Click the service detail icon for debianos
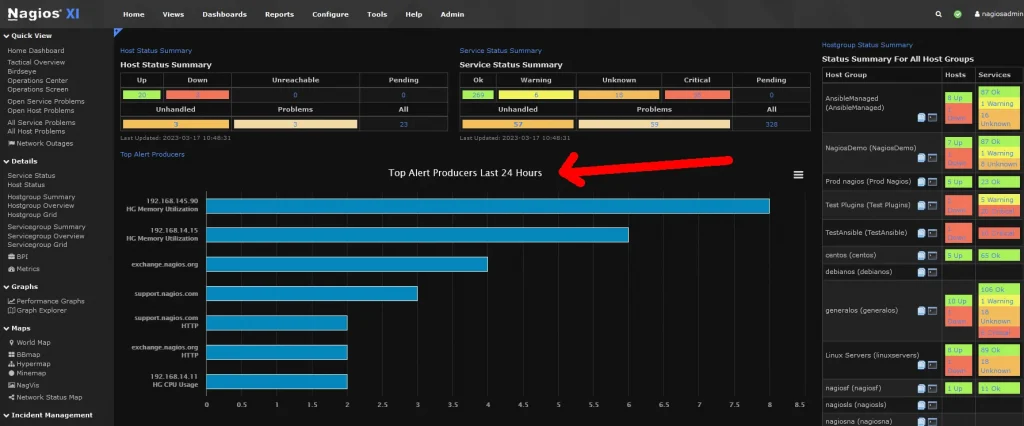This screenshot has width=1024, height=426. pyautogui.click(x=921, y=272)
